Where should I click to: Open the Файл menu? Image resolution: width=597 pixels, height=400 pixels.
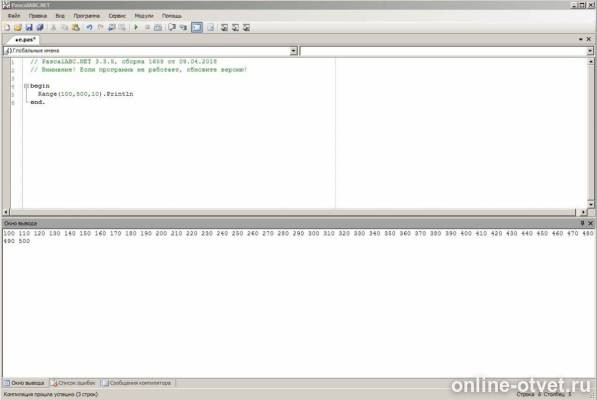[x=14, y=16]
